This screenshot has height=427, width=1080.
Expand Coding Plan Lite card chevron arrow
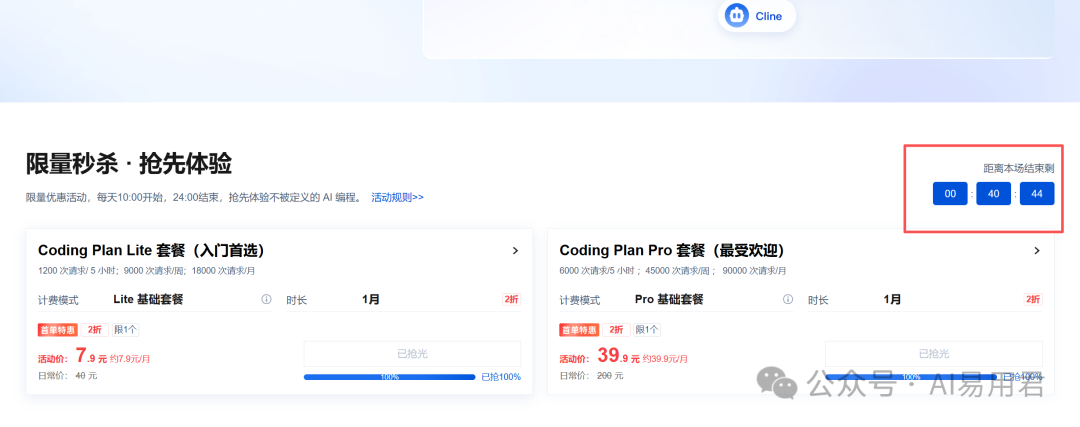click(x=515, y=251)
